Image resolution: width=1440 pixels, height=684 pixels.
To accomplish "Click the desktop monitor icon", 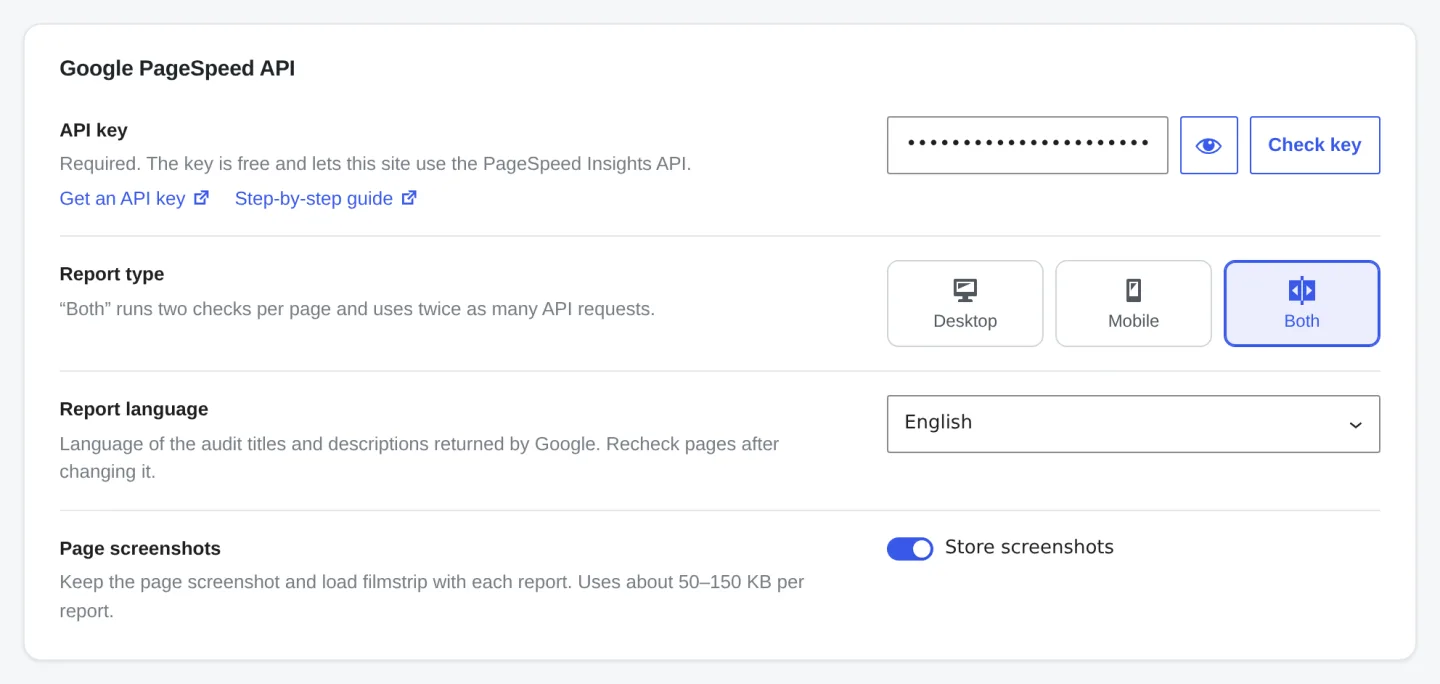I will (x=965, y=290).
